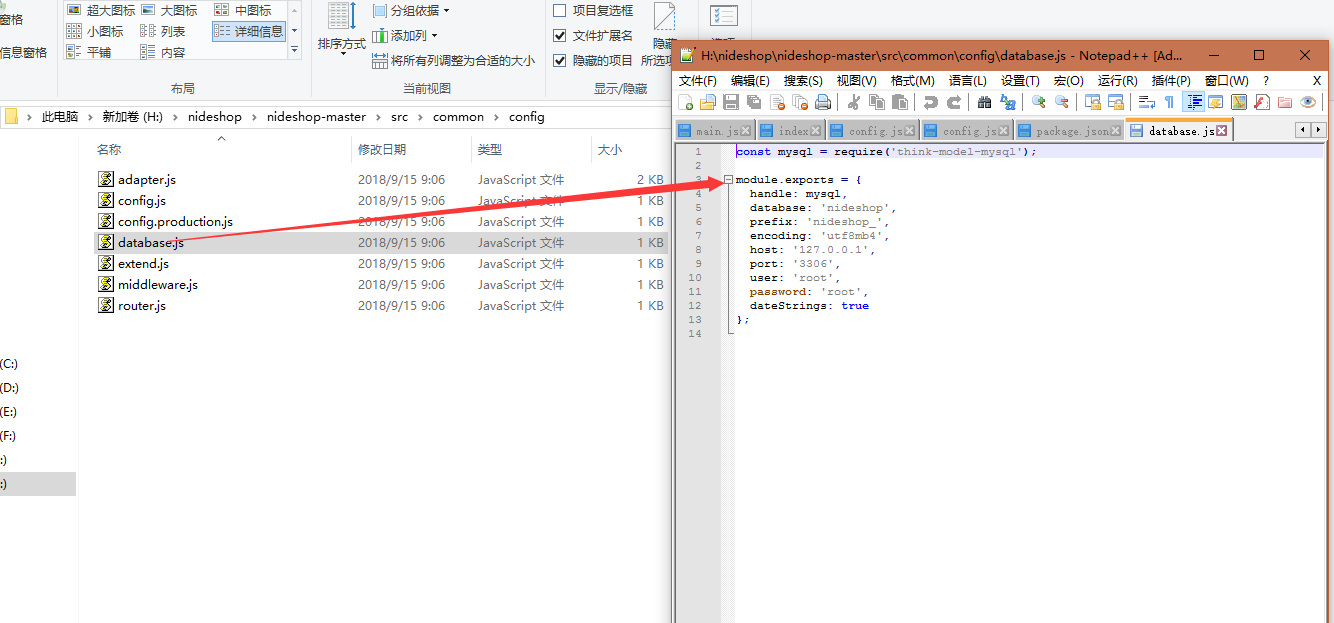Uncheck the 文件扩展名 checkbox
This screenshot has width=1334, height=623.
tap(560, 35)
